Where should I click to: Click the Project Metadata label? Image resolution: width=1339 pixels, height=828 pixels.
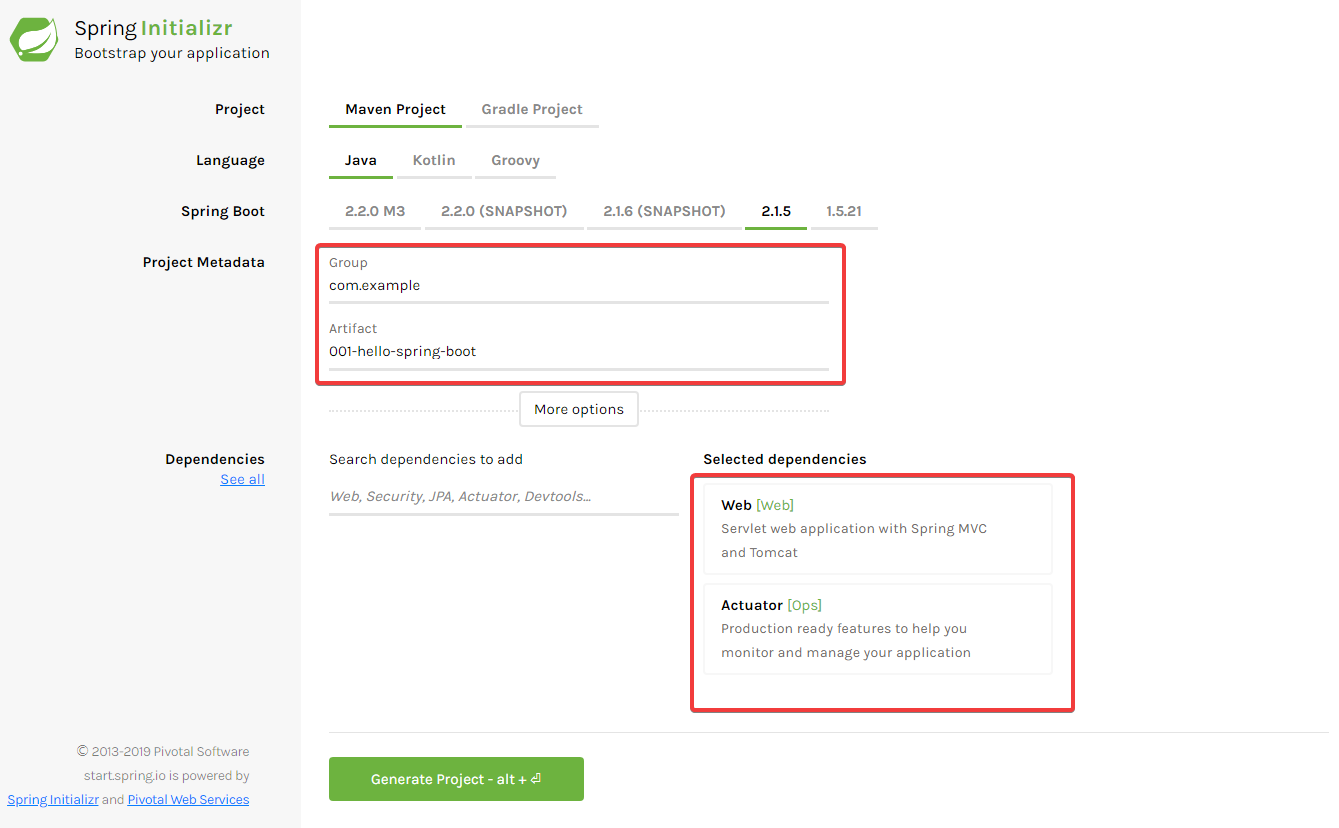(x=204, y=263)
